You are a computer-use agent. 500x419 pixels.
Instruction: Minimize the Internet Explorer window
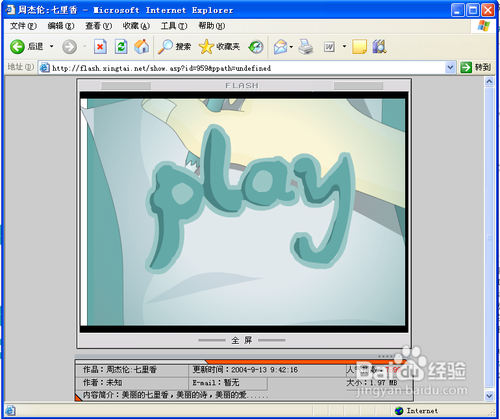click(458, 10)
